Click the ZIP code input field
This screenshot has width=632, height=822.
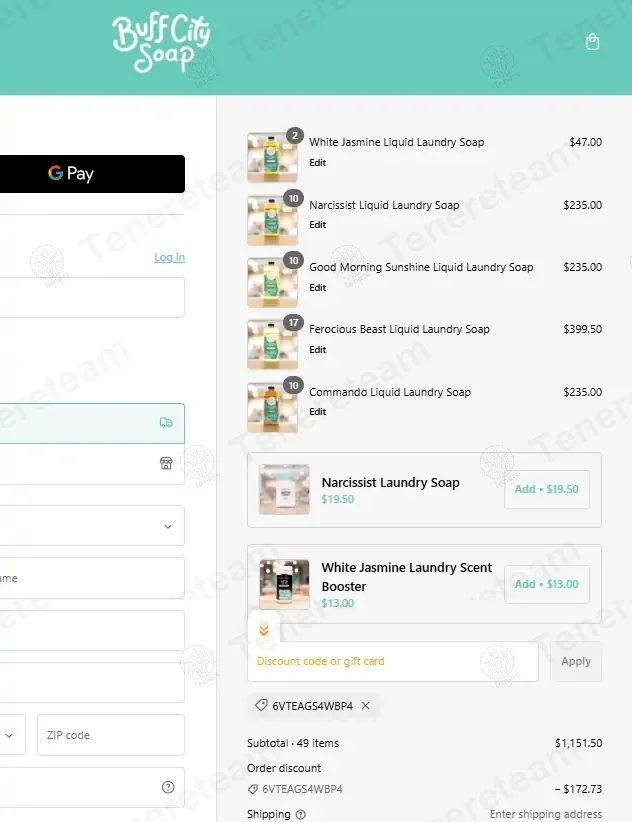(x=111, y=735)
